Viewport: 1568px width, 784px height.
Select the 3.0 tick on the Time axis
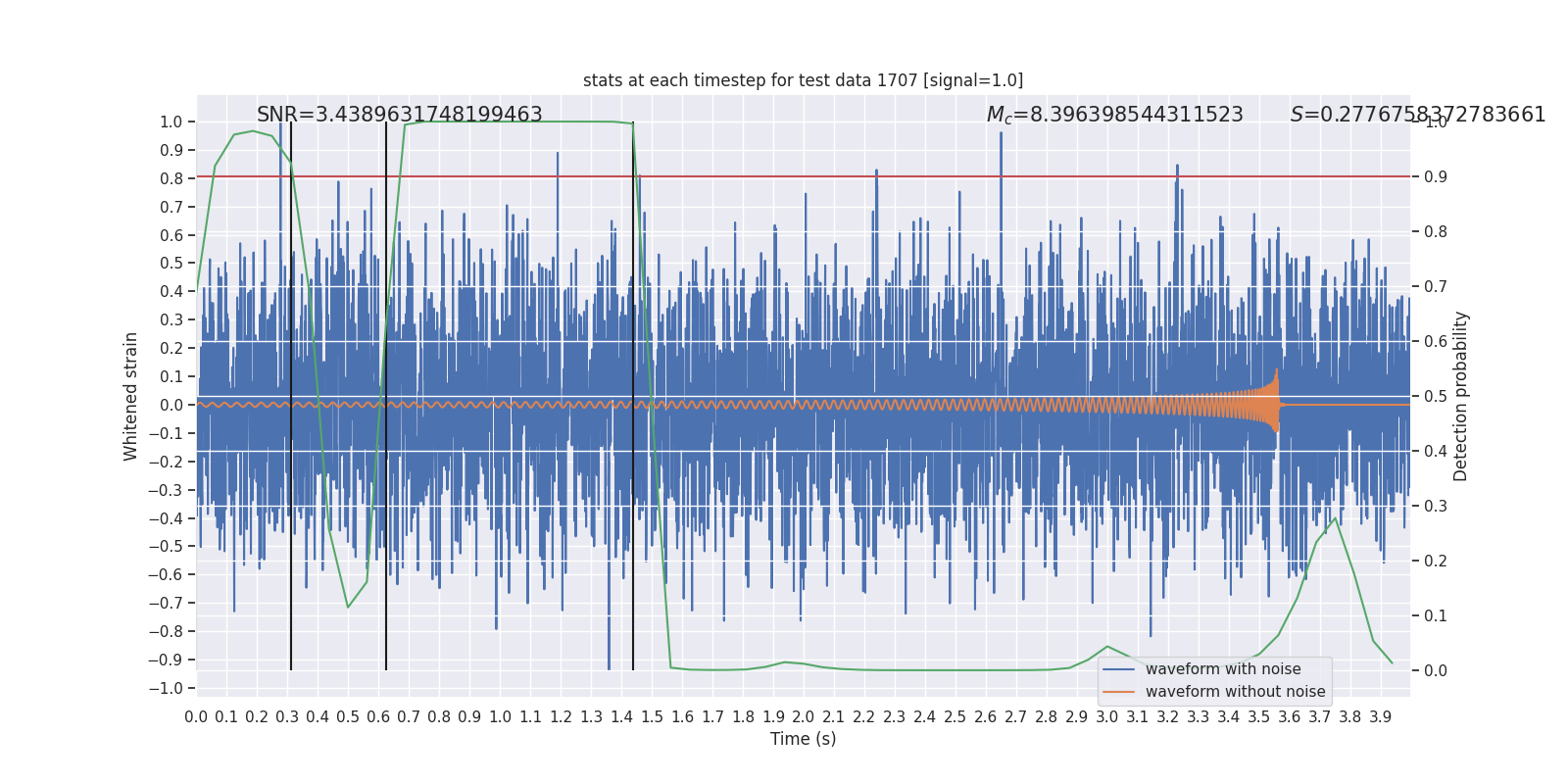tap(1107, 717)
